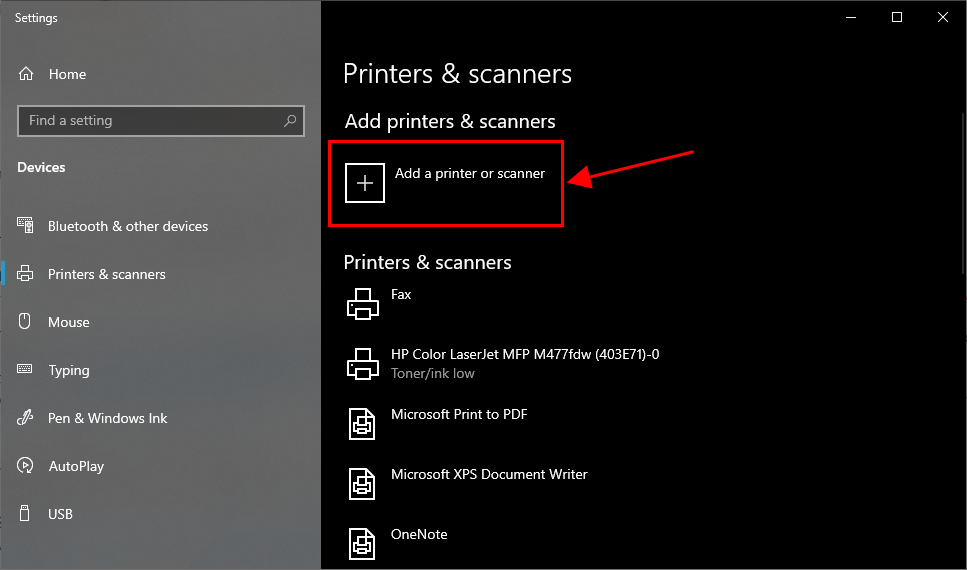This screenshot has height=570, width=967.
Task: Click the Microsoft Print to PDF icon
Action: [x=362, y=423]
